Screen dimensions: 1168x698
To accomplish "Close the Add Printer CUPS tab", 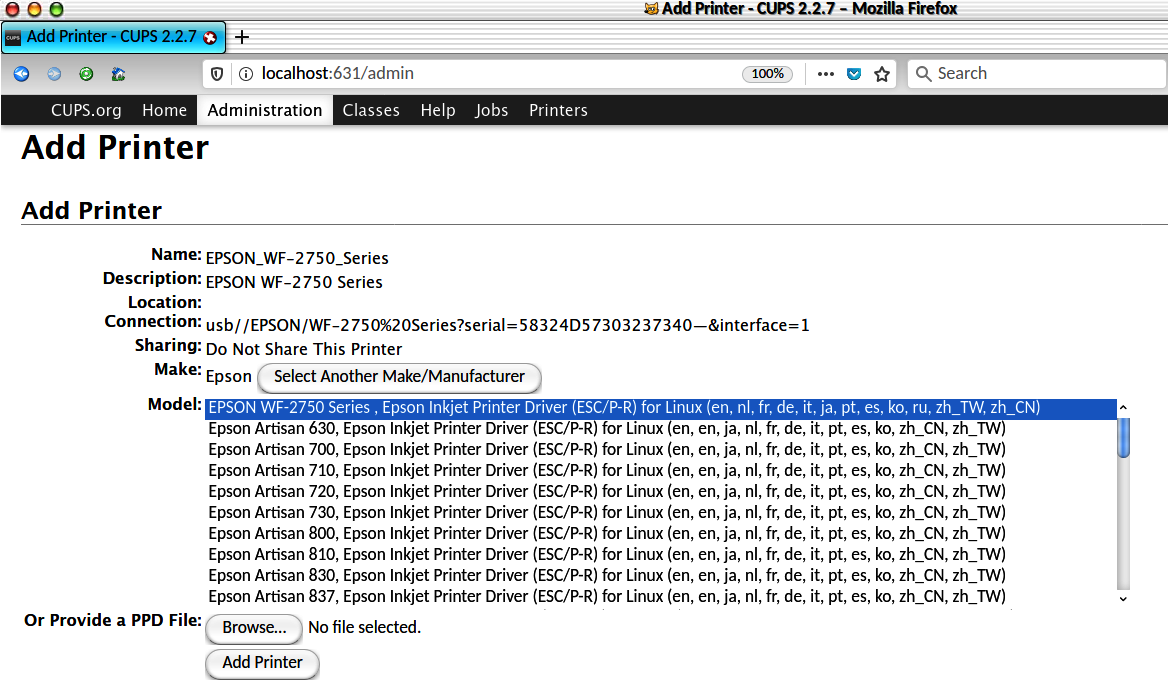I will point(210,37).
